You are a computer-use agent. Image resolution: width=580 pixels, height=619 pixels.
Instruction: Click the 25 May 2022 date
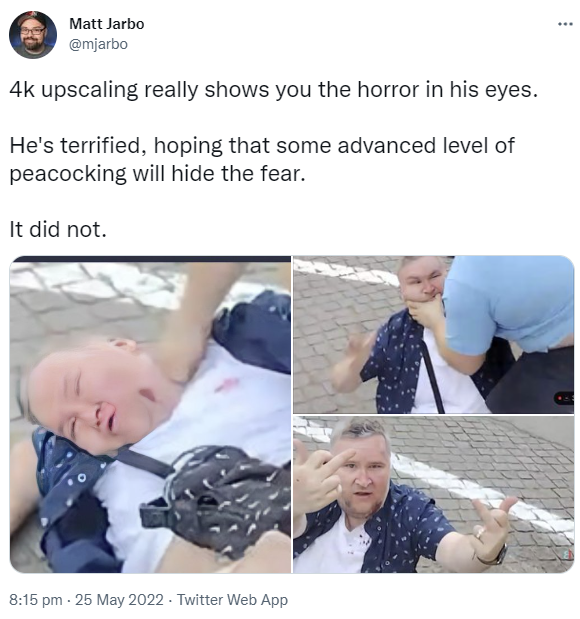[x=119, y=600]
